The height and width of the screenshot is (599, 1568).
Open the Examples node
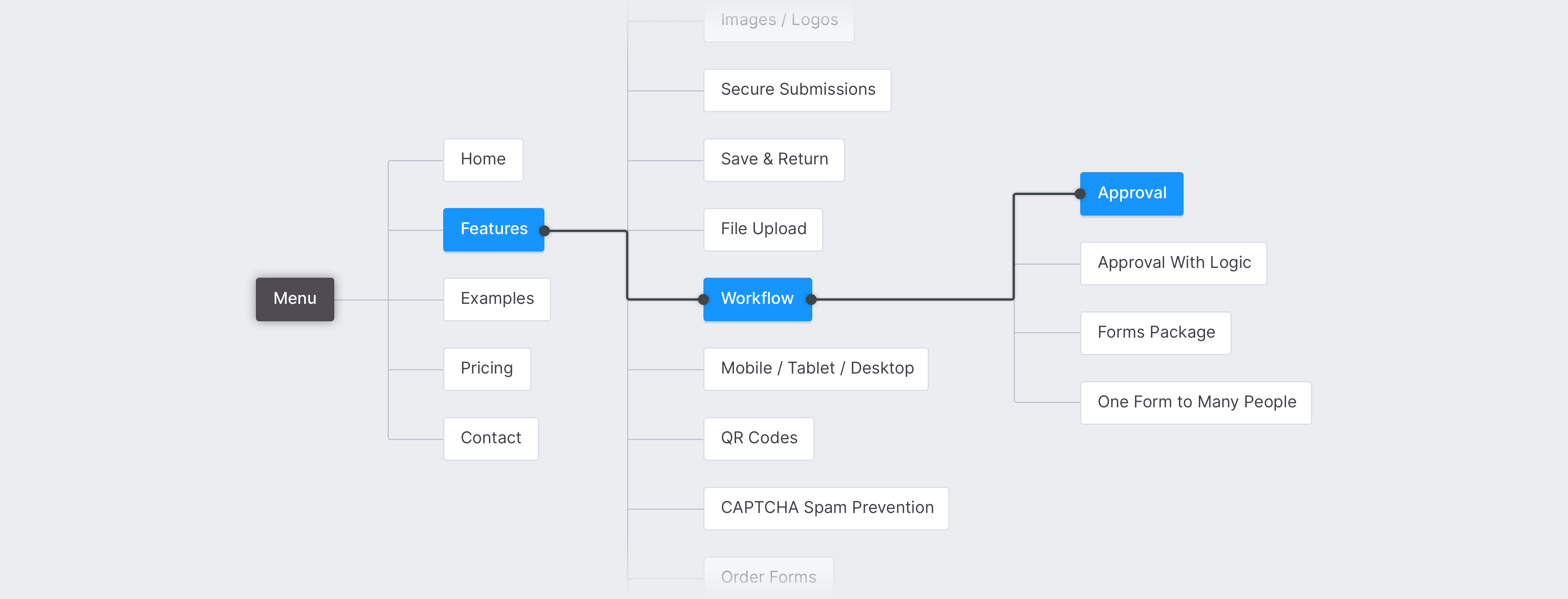click(497, 299)
